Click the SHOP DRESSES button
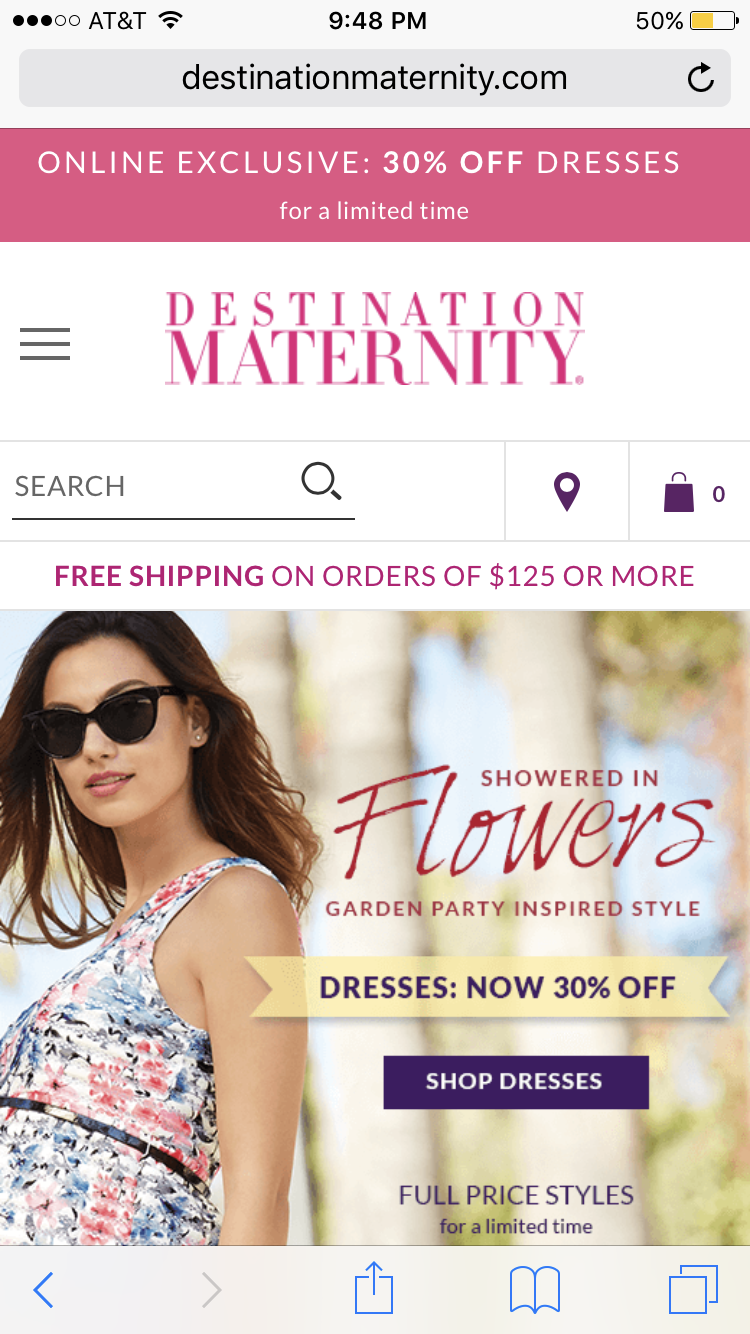 tap(516, 1081)
